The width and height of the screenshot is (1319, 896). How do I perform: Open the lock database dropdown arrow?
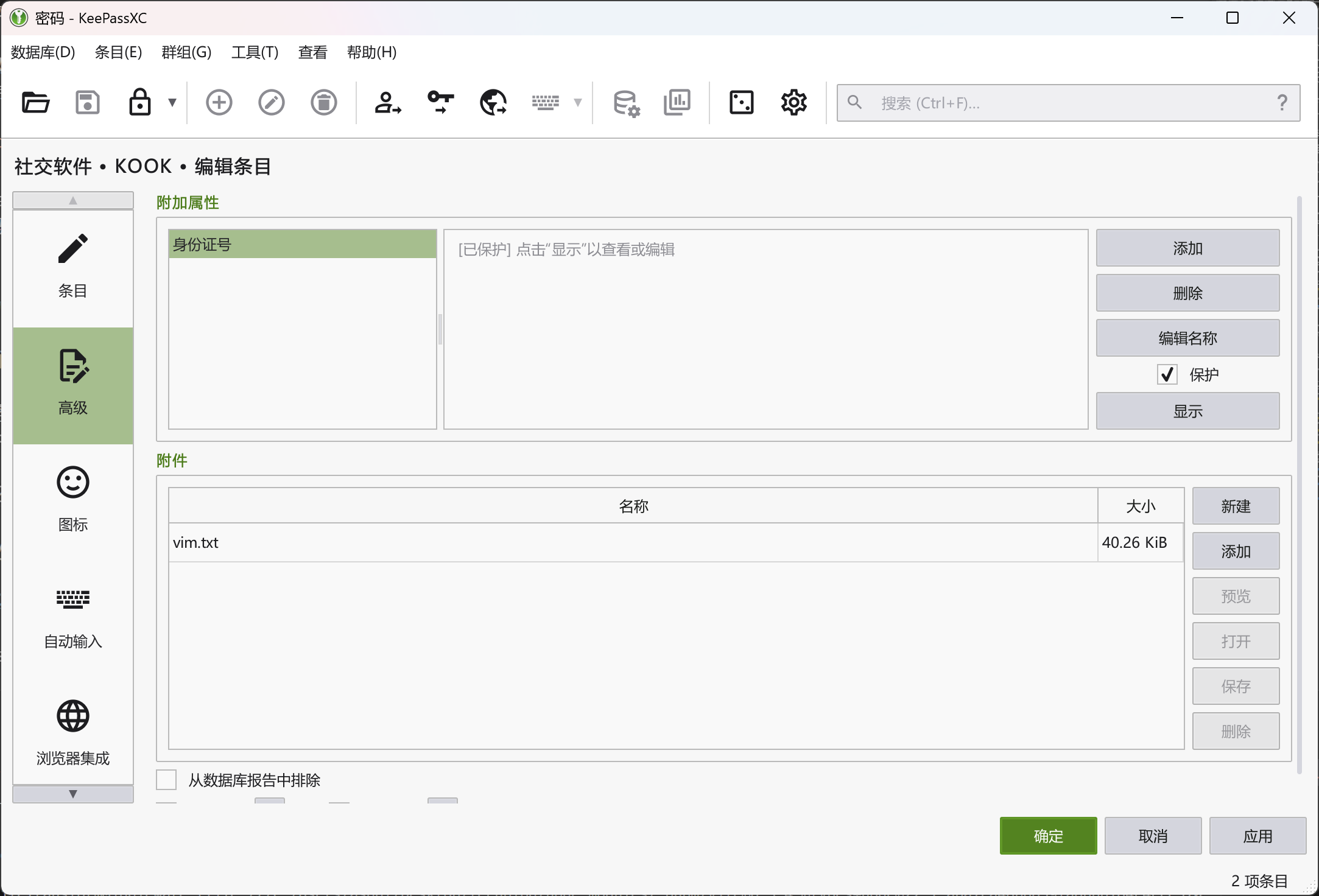[x=172, y=102]
